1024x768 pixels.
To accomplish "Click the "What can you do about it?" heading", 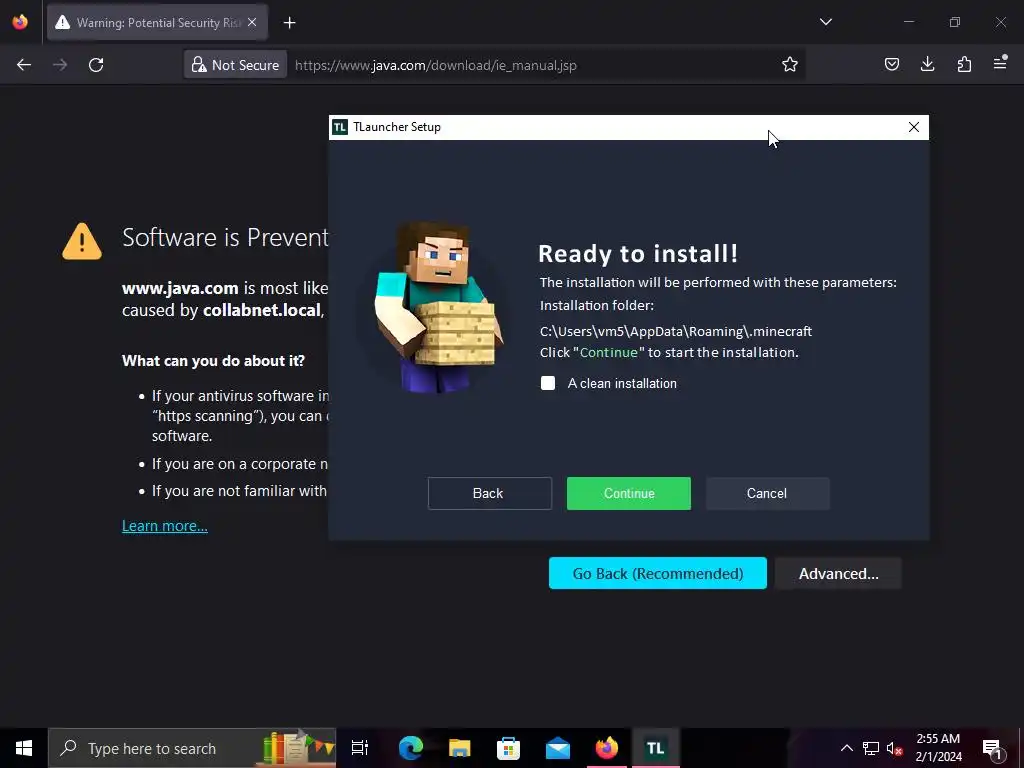I will 214,360.
